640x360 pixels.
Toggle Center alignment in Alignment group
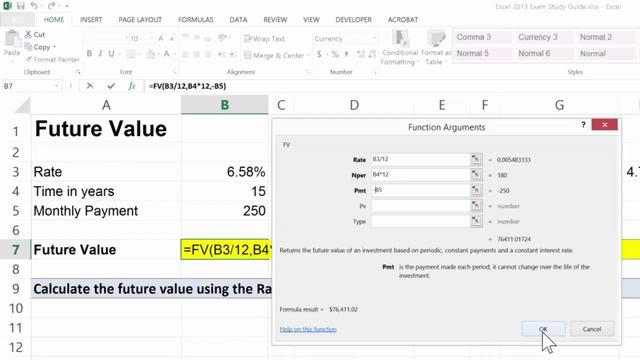[x=196, y=54]
